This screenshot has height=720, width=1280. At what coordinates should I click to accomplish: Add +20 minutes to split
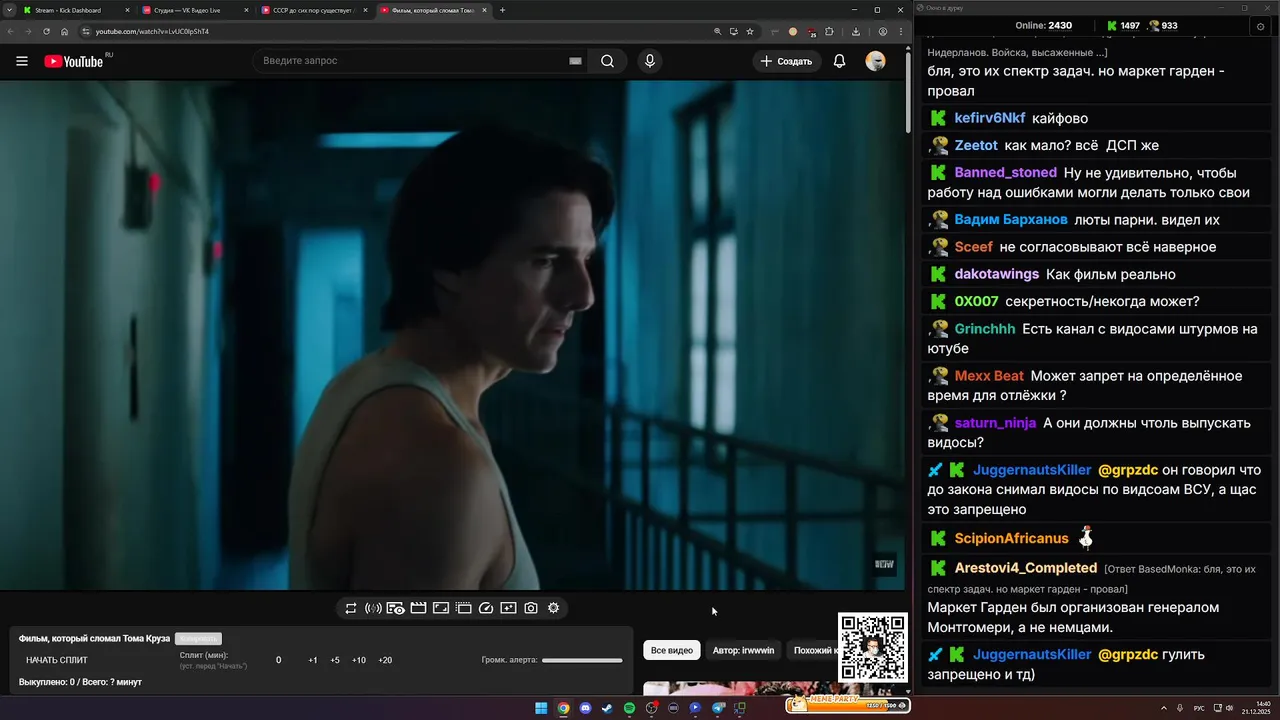[x=385, y=660]
